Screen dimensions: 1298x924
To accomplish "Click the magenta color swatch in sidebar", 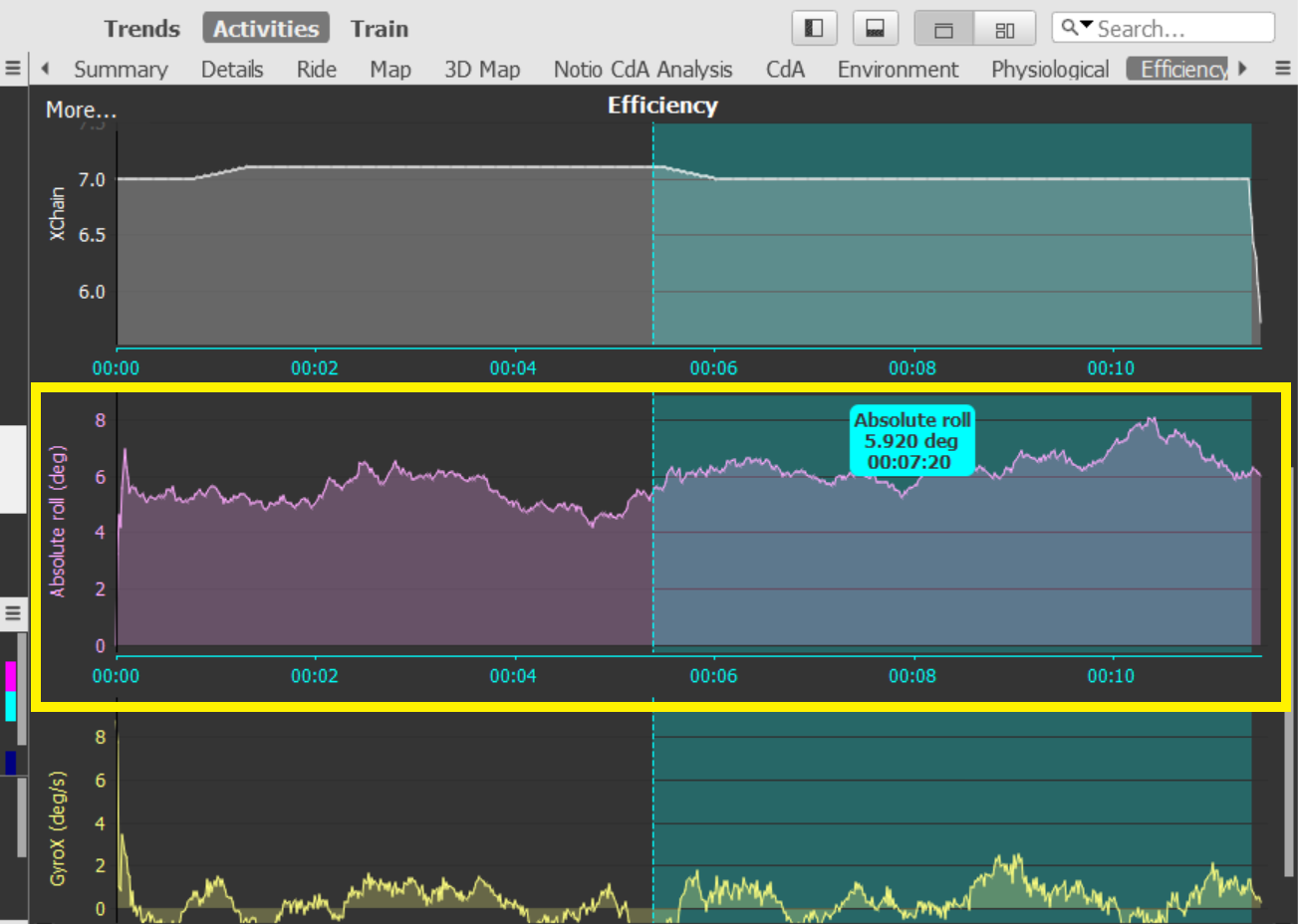I will pyautogui.click(x=11, y=676).
